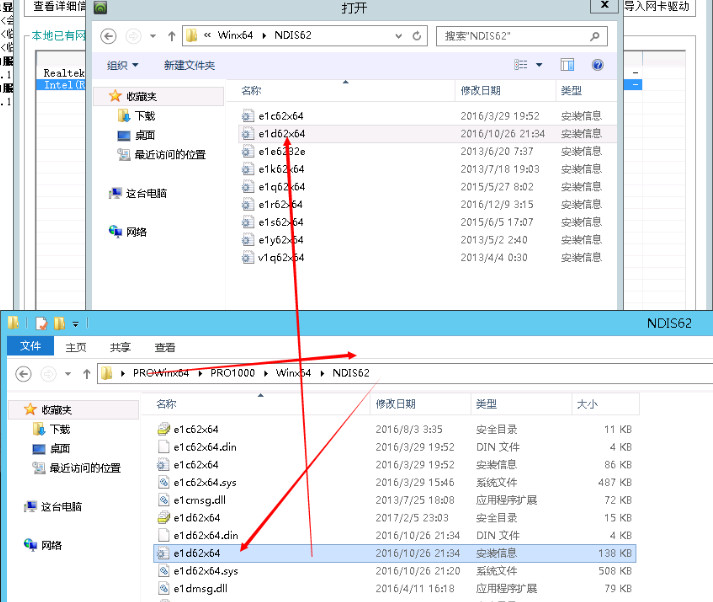Switch to the 共享 ribbon tab
Image resolution: width=713 pixels, height=602 pixels.
(120, 347)
